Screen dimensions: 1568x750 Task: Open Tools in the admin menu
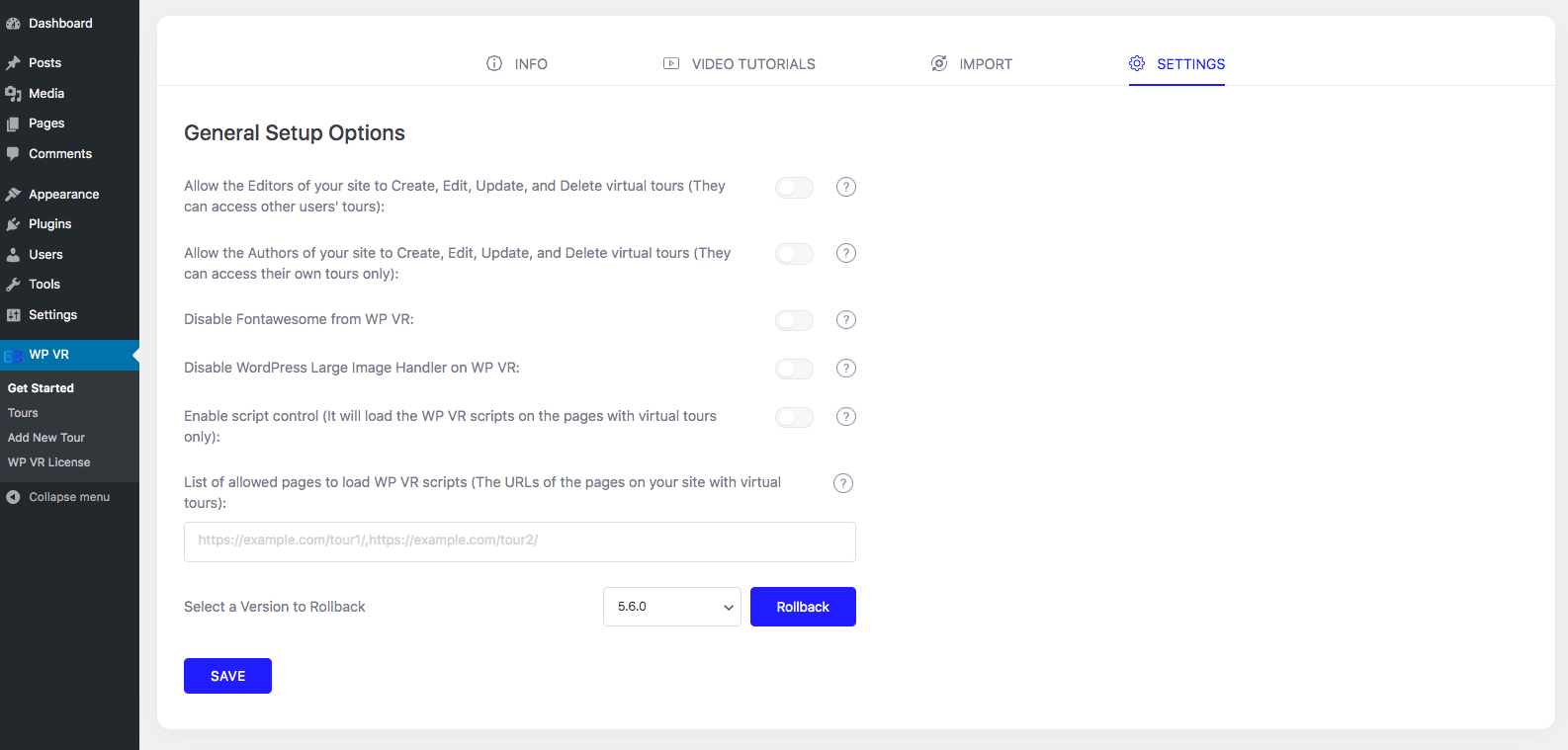[69, 285]
